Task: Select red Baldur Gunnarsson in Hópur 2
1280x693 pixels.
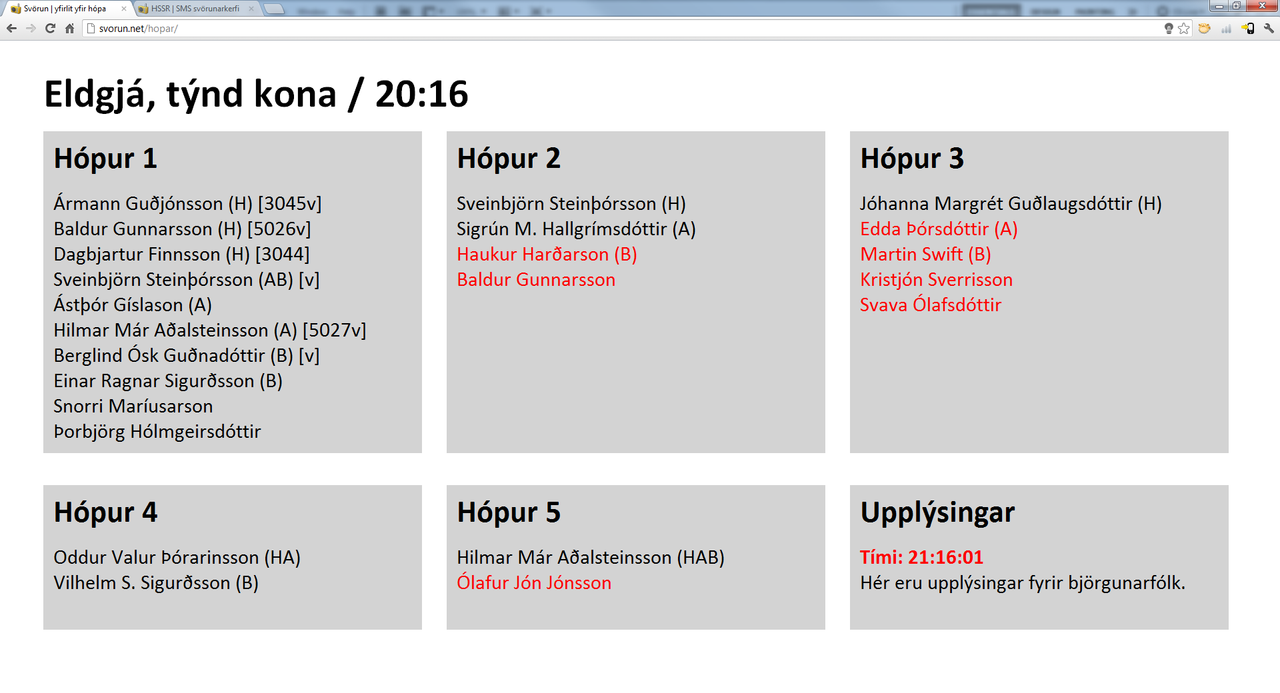Action: coord(536,279)
